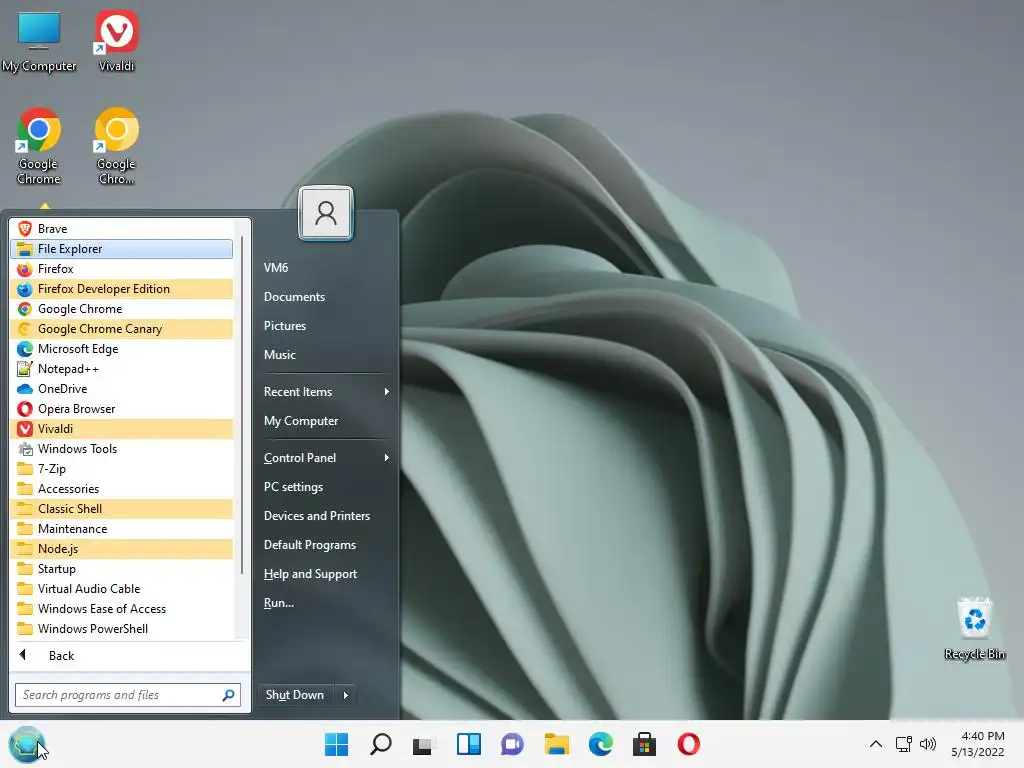
Task: Open Microsoft Edge from the taskbar
Action: coord(601,744)
